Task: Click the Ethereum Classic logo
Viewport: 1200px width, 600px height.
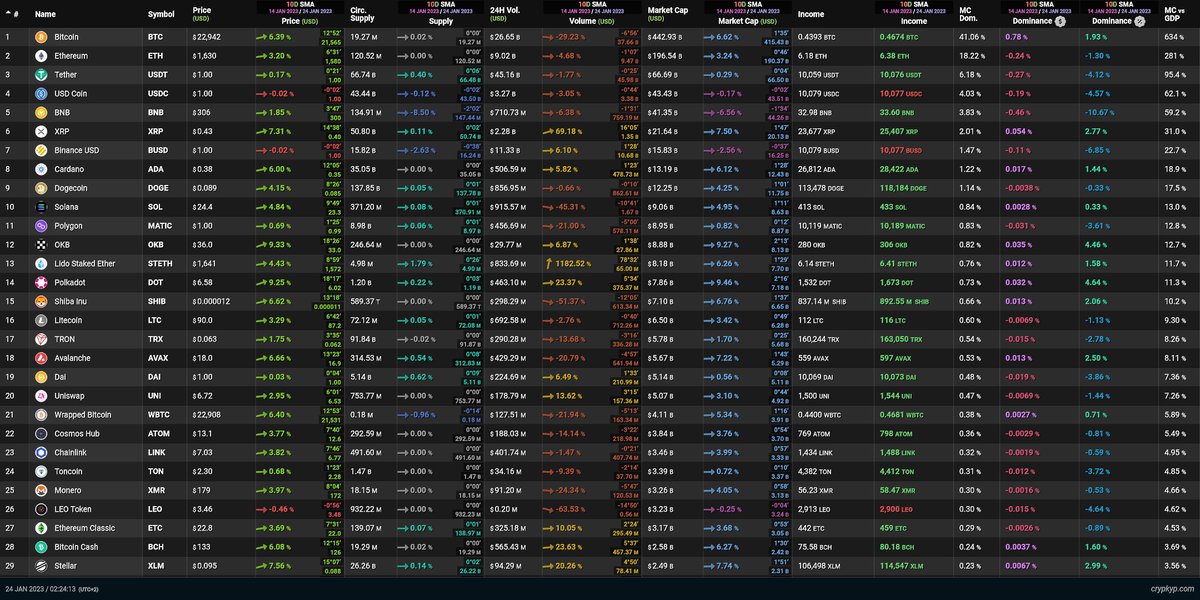Action: pos(42,528)
